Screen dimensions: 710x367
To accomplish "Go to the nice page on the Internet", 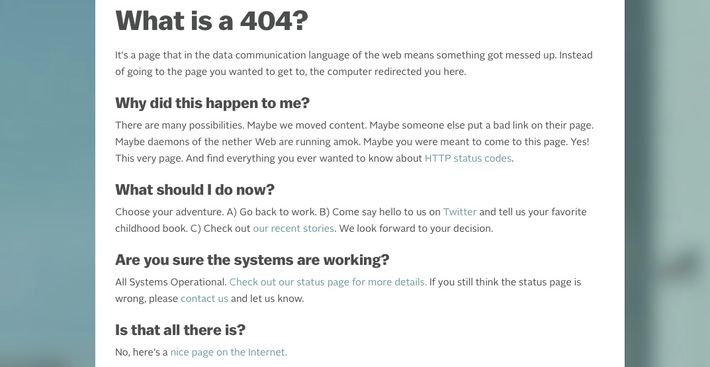I will coord(229,352).
